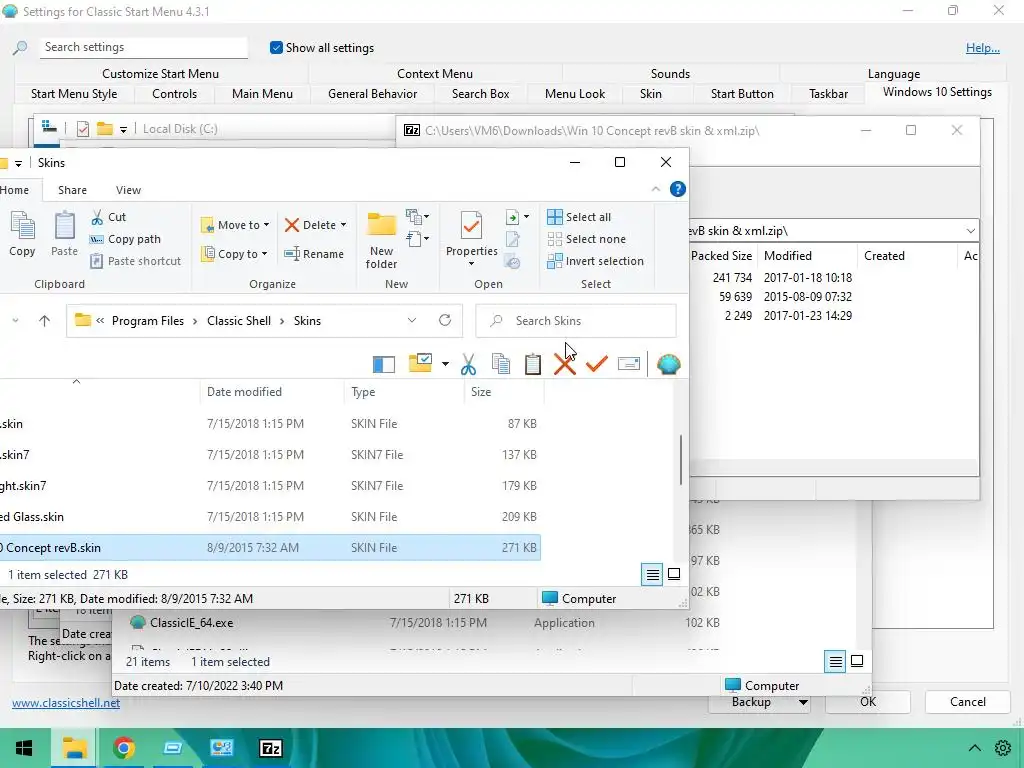
Task: Sort Skins files by Date modified column
Action: (x=271, y=392)
